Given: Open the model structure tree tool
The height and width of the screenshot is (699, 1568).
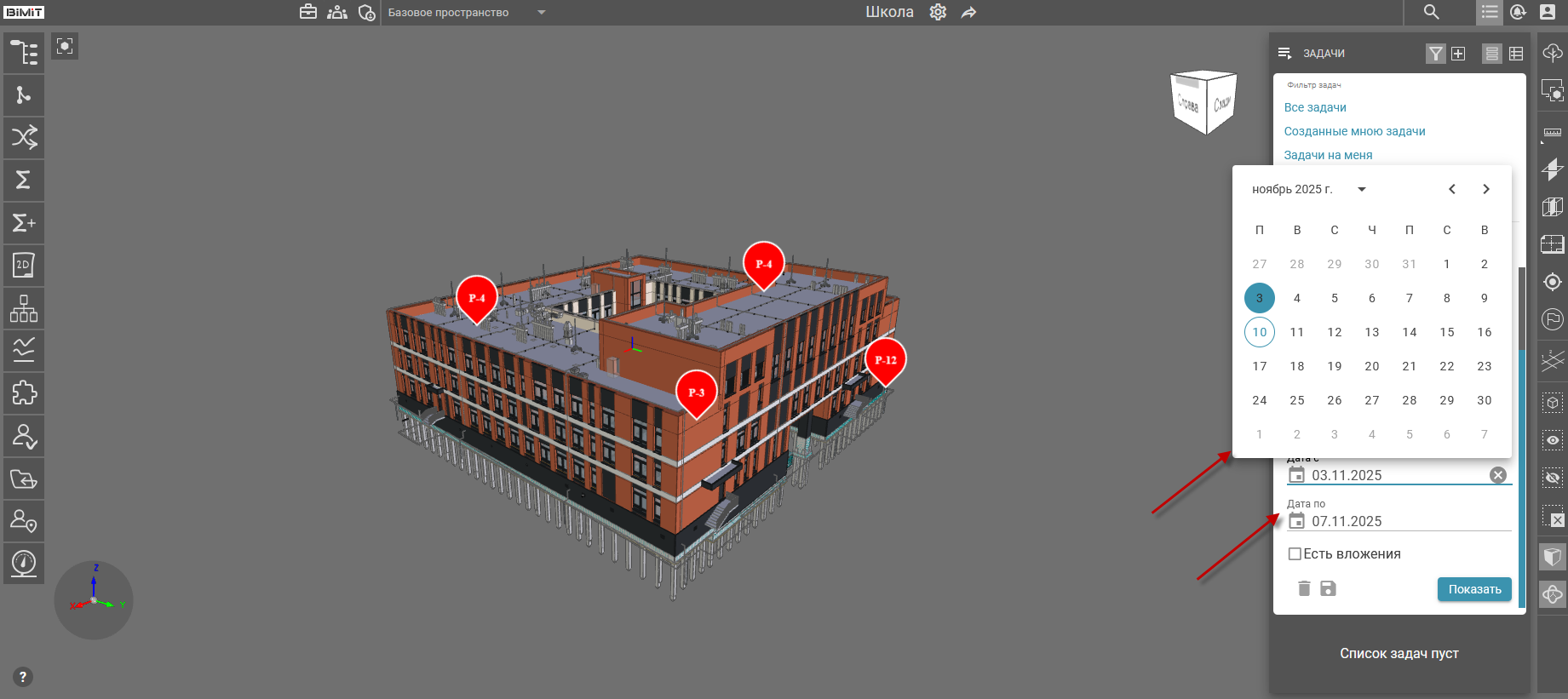Looking at the screenshot, I should 24,53.
